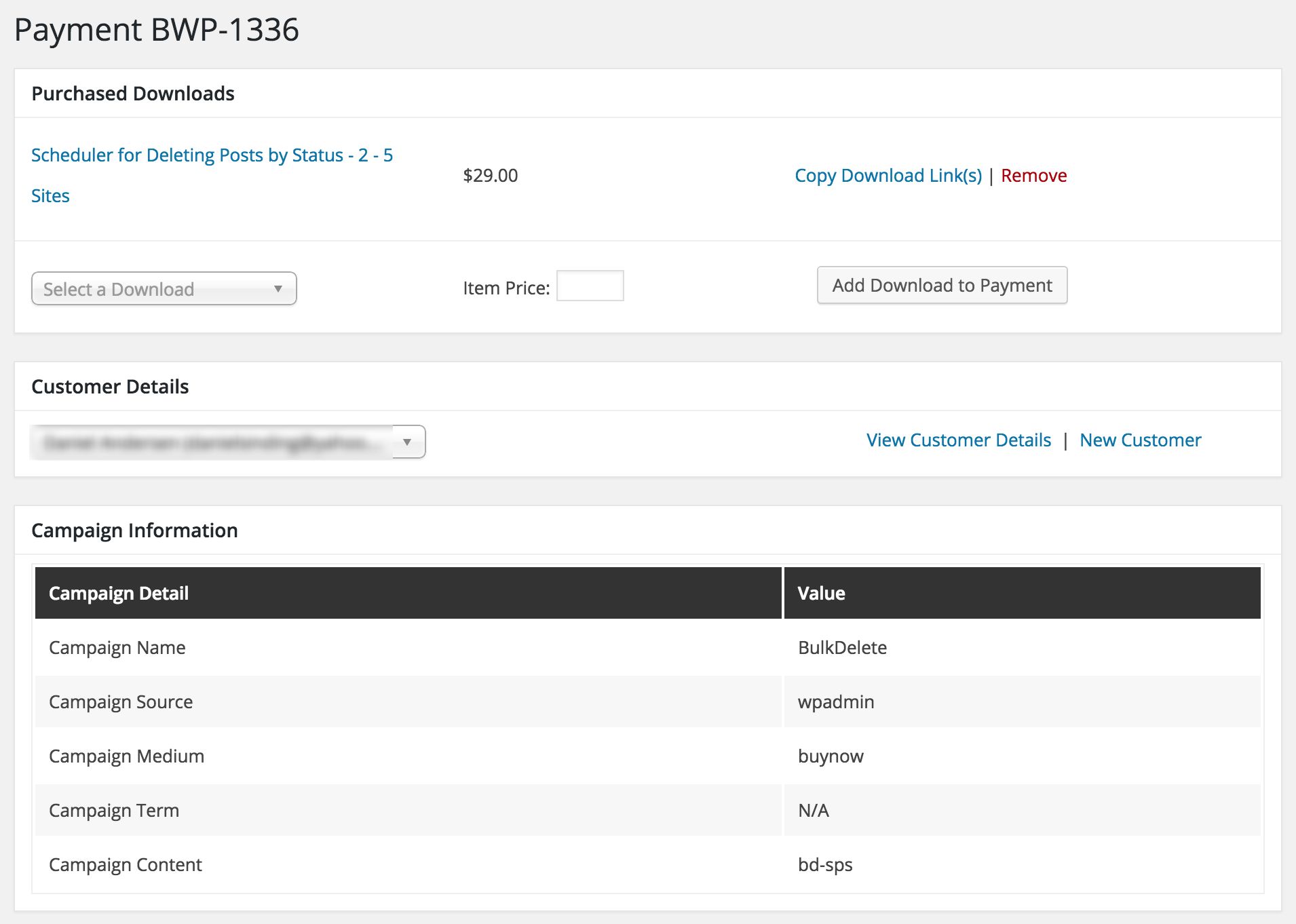Image resolution: width=1296 pixels, height=924 pixels.
Task: Click Copy Download Link(s)
Action: (x=888, y=176)
